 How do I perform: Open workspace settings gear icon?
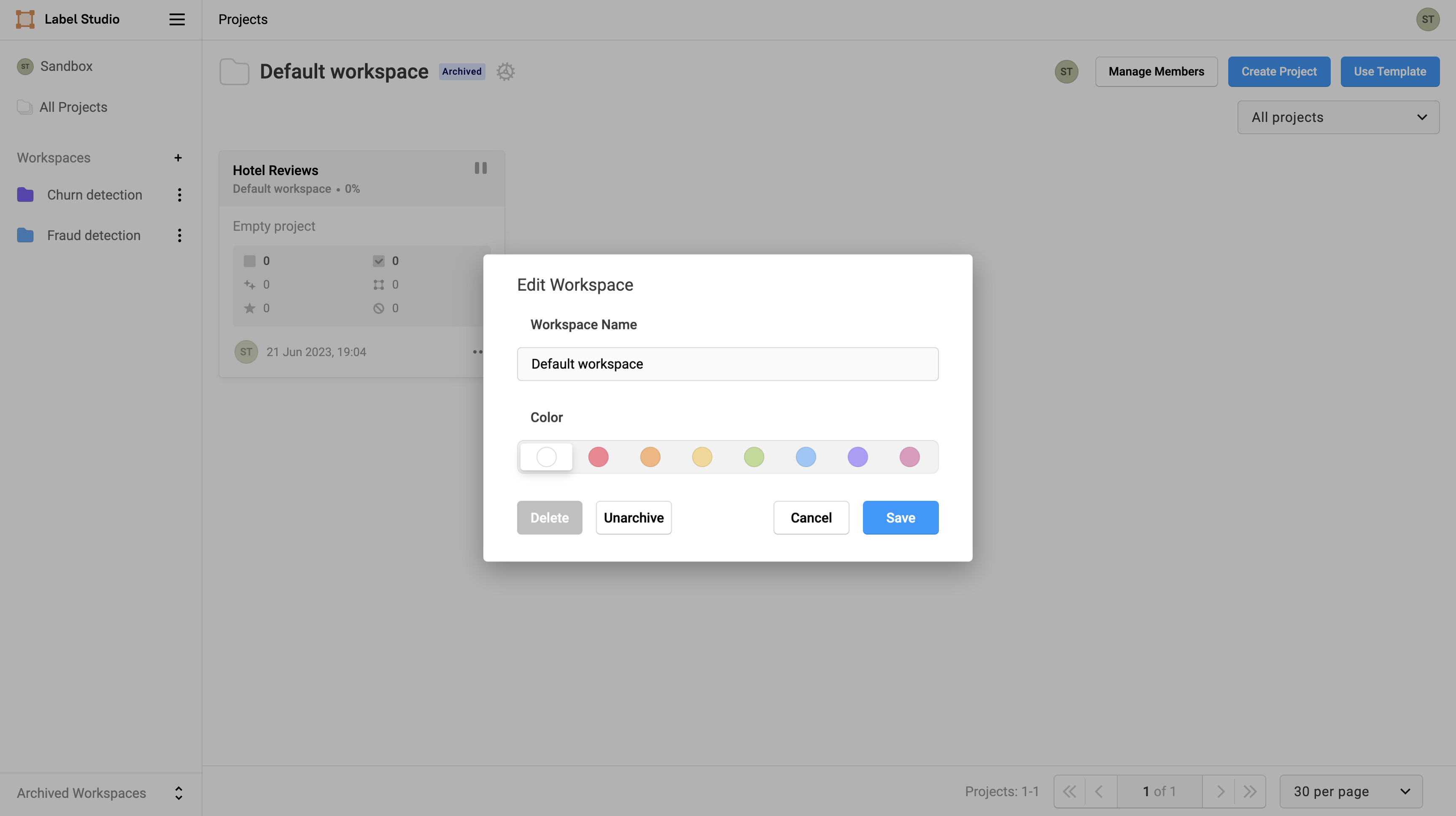coord(505,72)
